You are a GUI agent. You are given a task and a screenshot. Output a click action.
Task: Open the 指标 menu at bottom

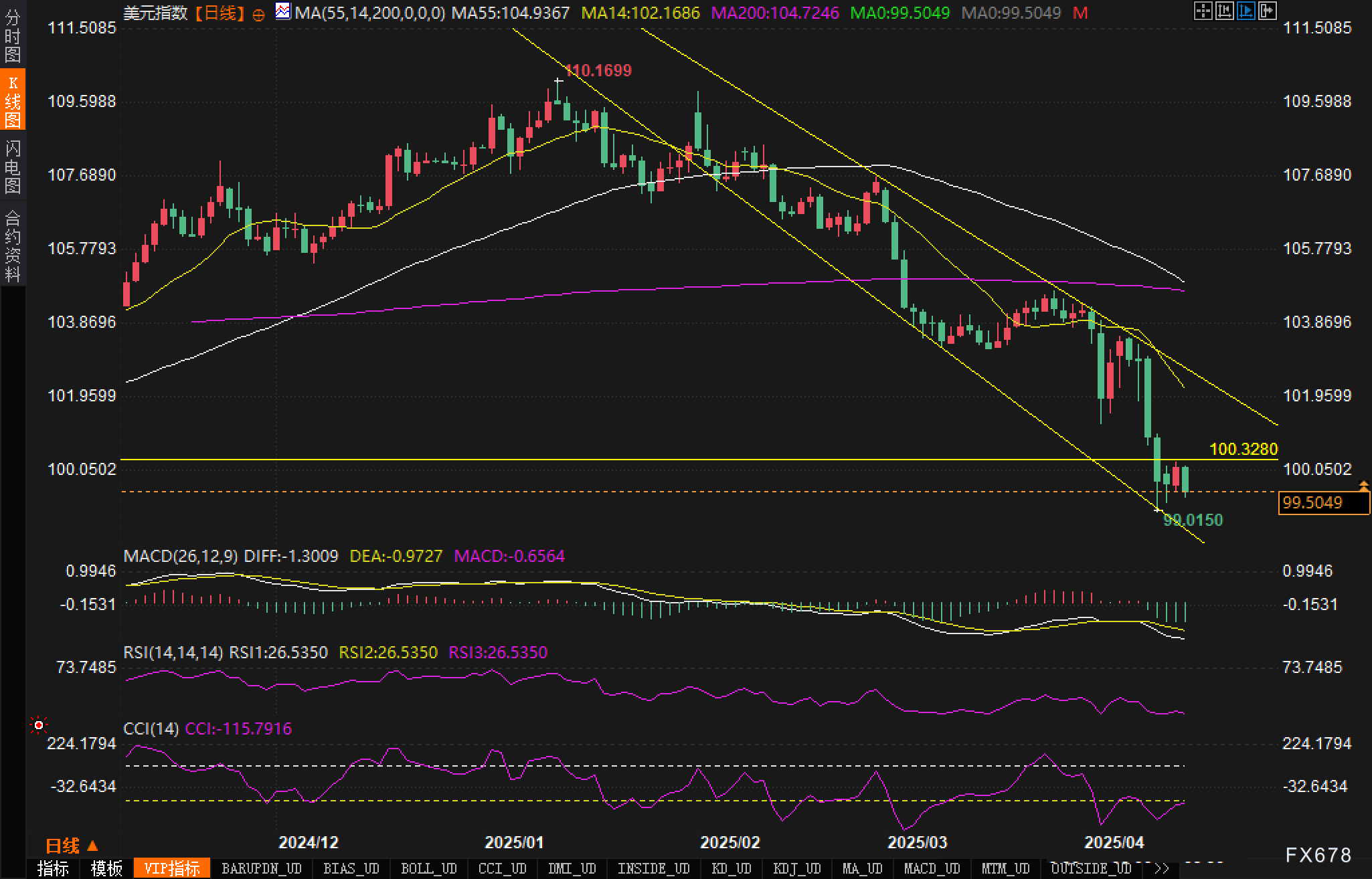pos(53,868)
